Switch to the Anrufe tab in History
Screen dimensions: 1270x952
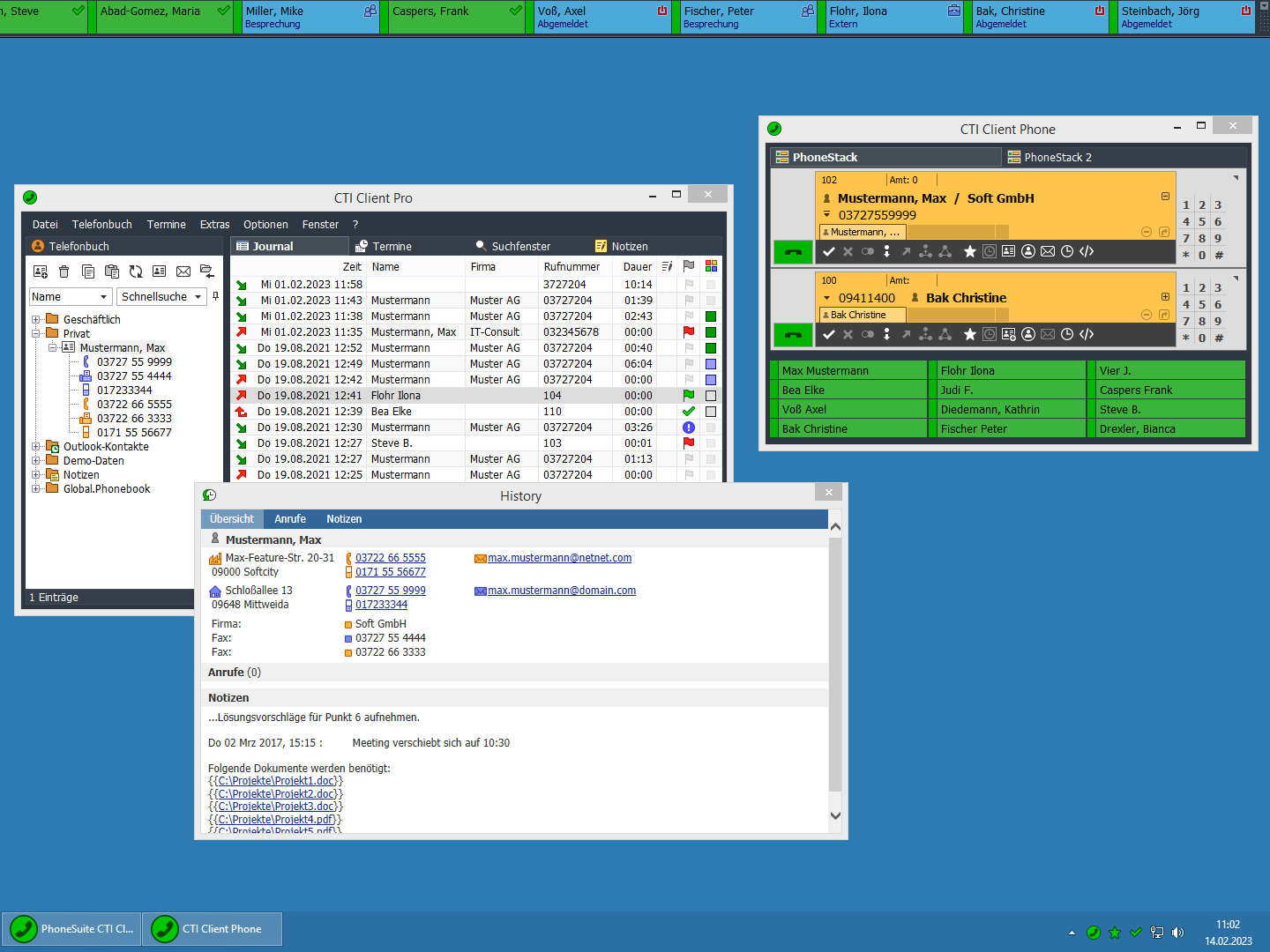pyautogui.click(x=289, y=519)
